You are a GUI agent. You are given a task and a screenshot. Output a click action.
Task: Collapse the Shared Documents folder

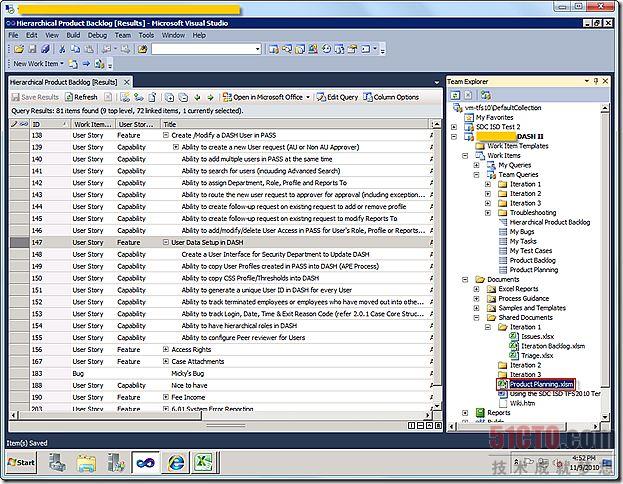[476, 318]
